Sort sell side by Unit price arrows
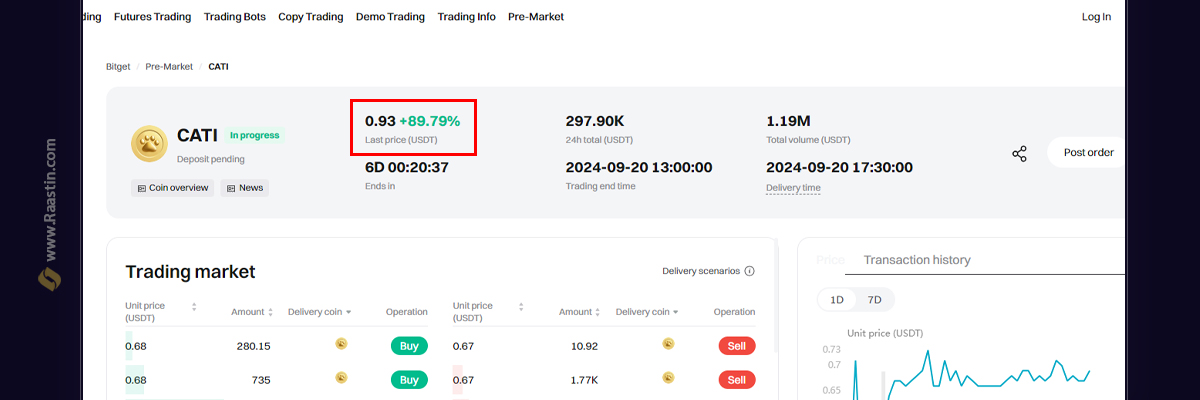The width and height of the screenshot is (1200, 400). point(521,306)
